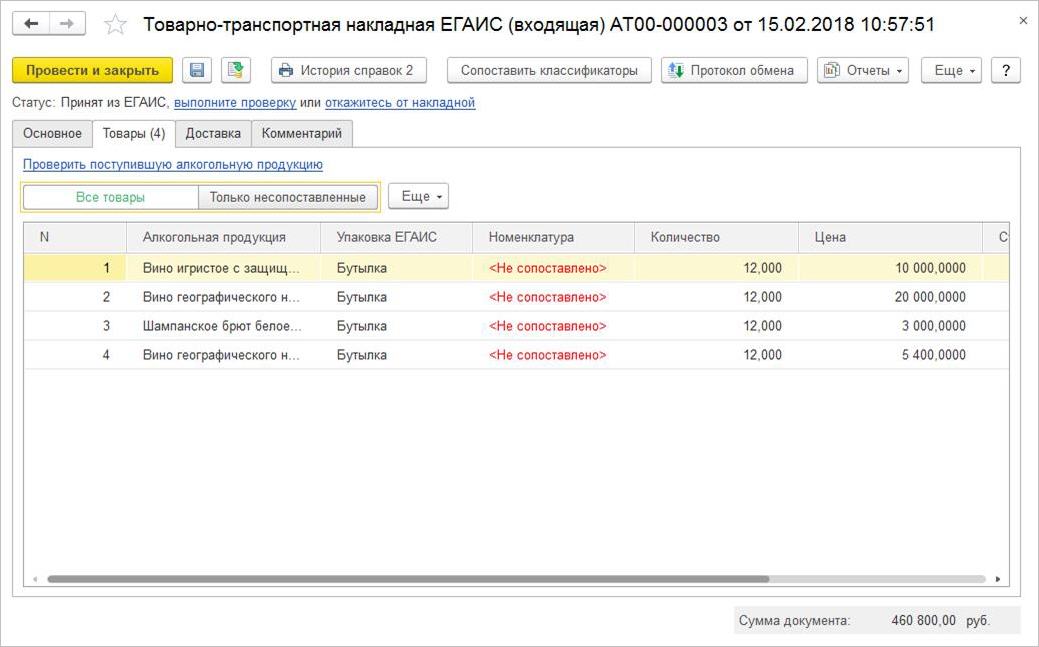
Task: Switch to the Товары (4) tab
Action: tap(134, 133)
